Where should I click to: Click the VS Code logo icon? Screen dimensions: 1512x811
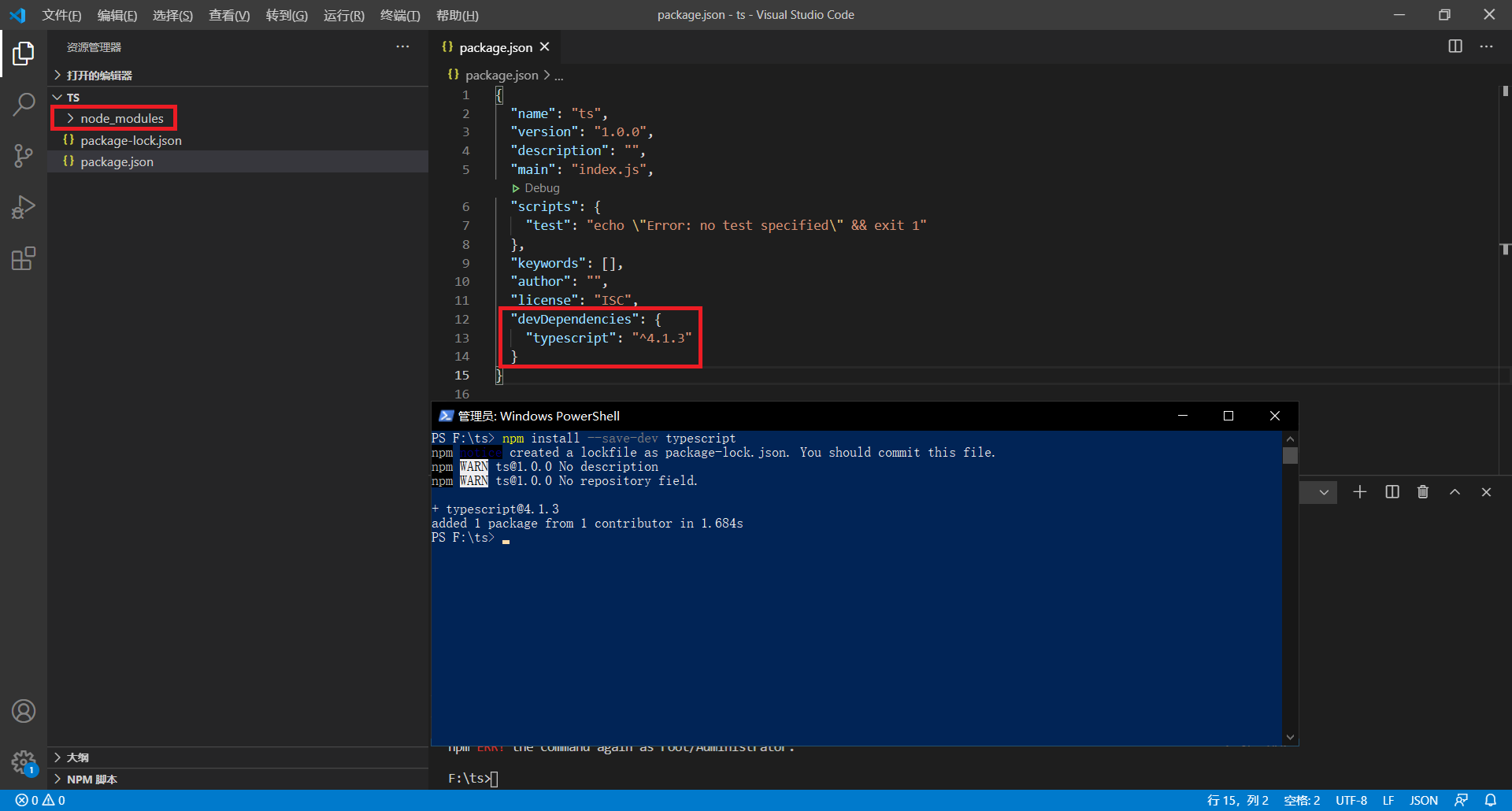[17, 15]
